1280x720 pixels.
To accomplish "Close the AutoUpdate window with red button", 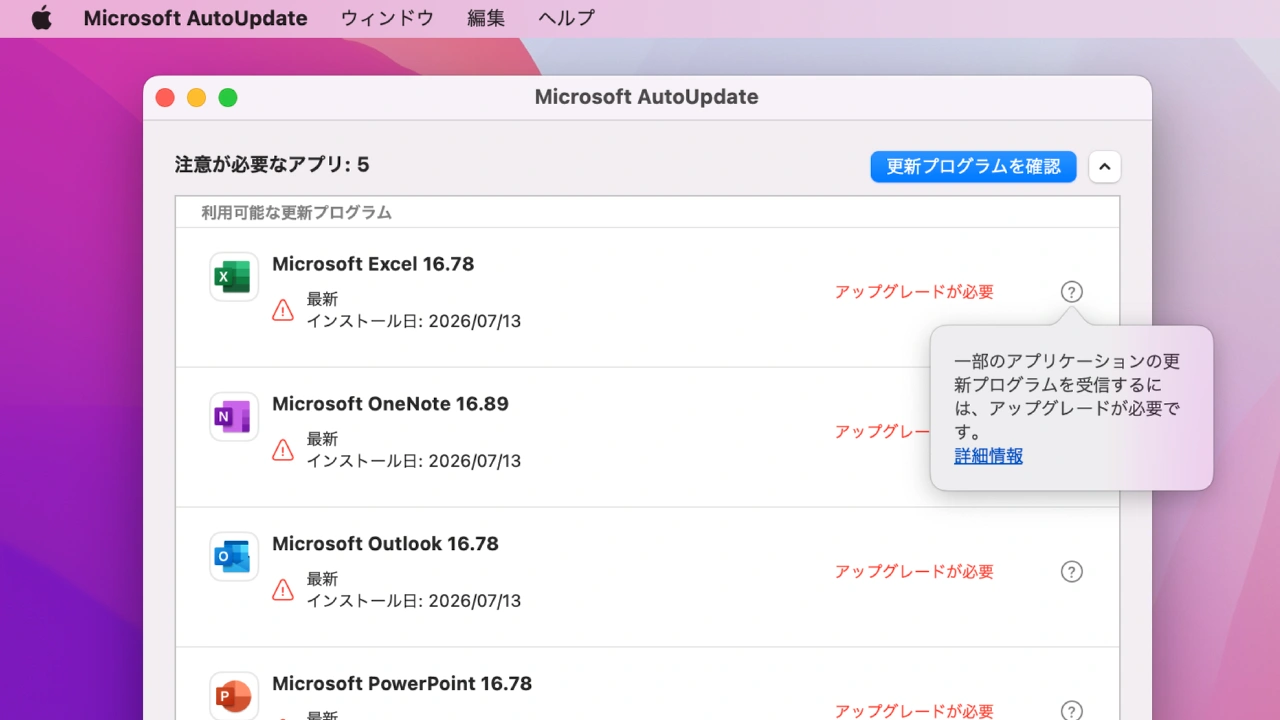I will 165,97.
